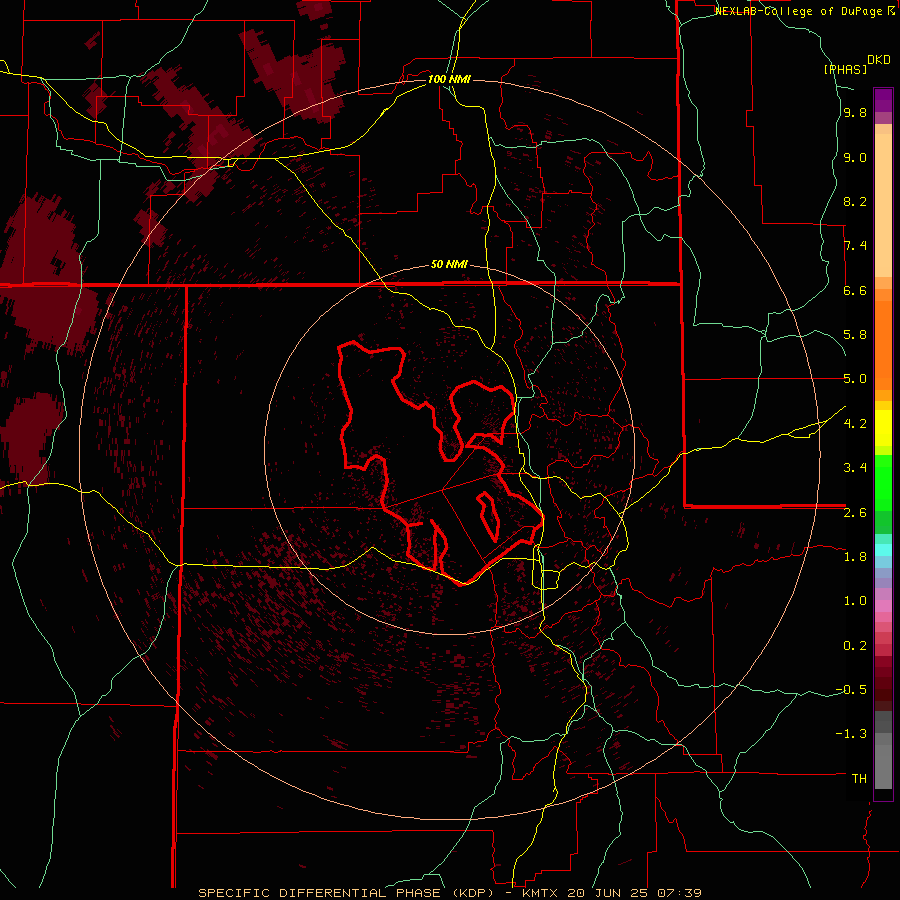Click the 50 NMI range ring label
The height and width of the screenshot is (900, 900).
point(449,265)
